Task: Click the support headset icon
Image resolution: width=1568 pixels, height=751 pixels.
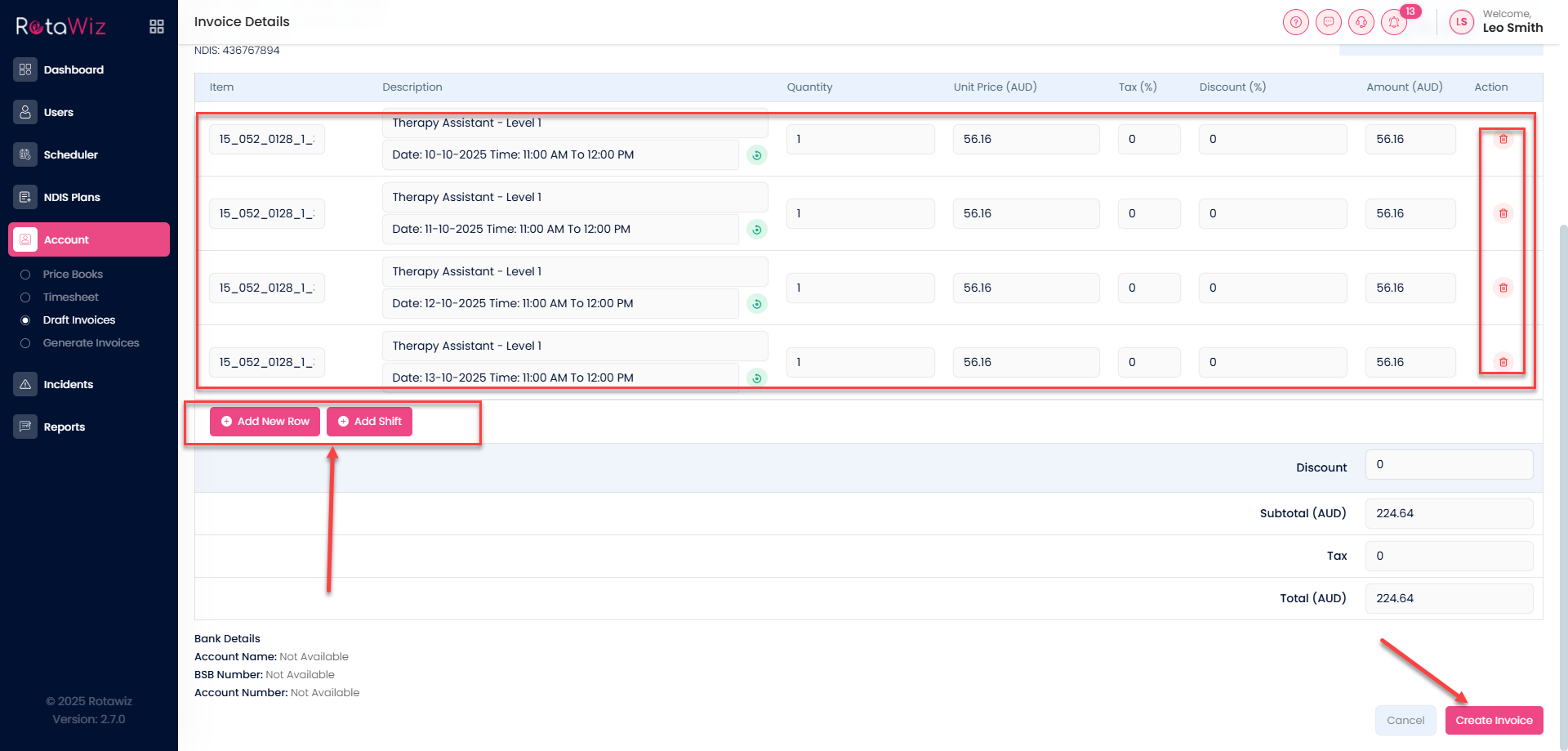Action: [x=1361, y=22]
